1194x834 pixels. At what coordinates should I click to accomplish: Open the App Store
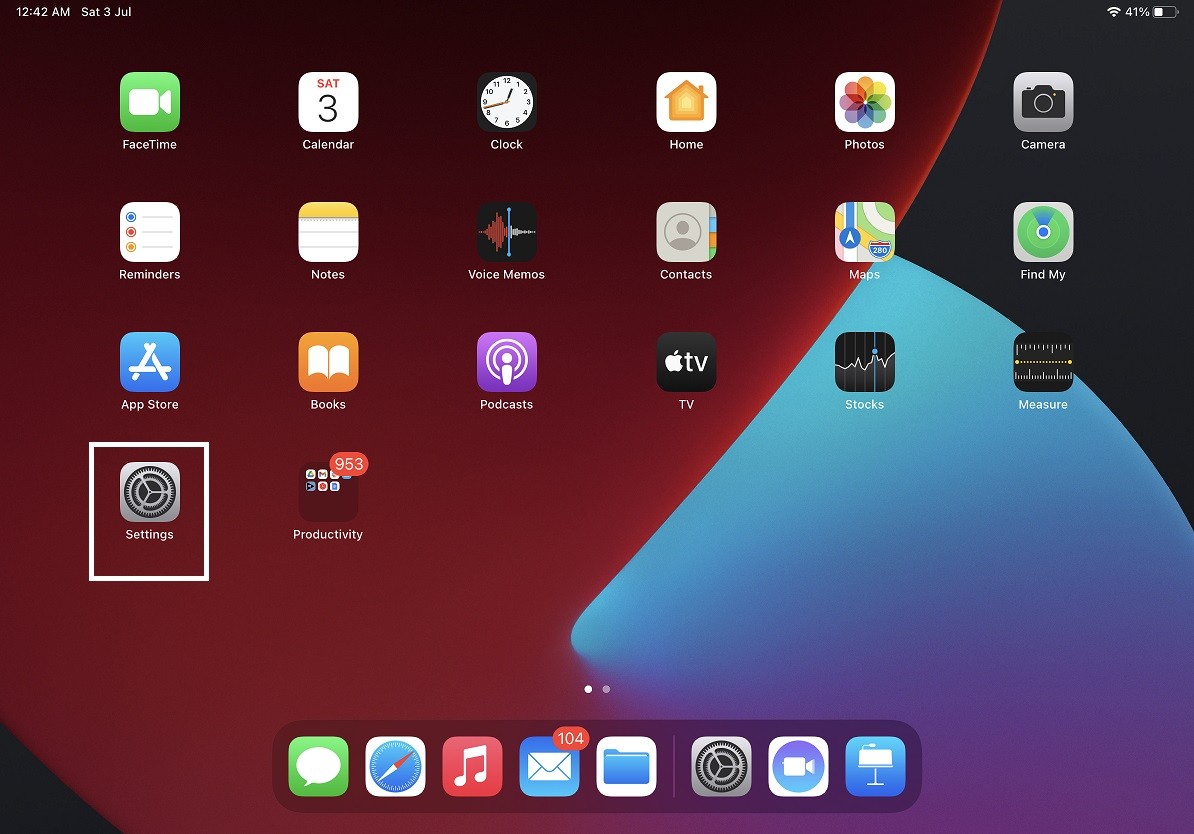point(150,362)
